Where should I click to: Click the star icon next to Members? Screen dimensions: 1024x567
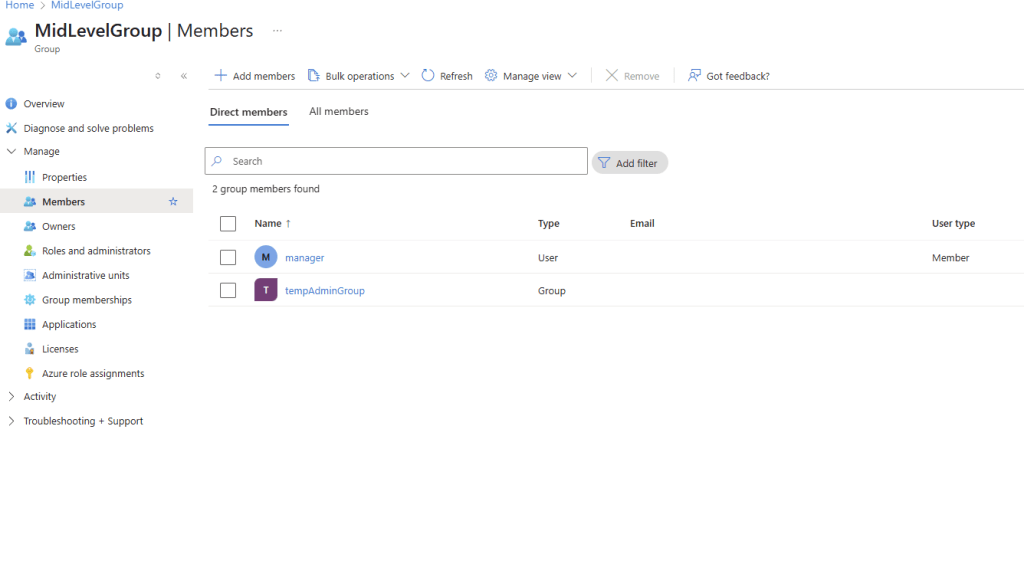click(x=173, y=202)
